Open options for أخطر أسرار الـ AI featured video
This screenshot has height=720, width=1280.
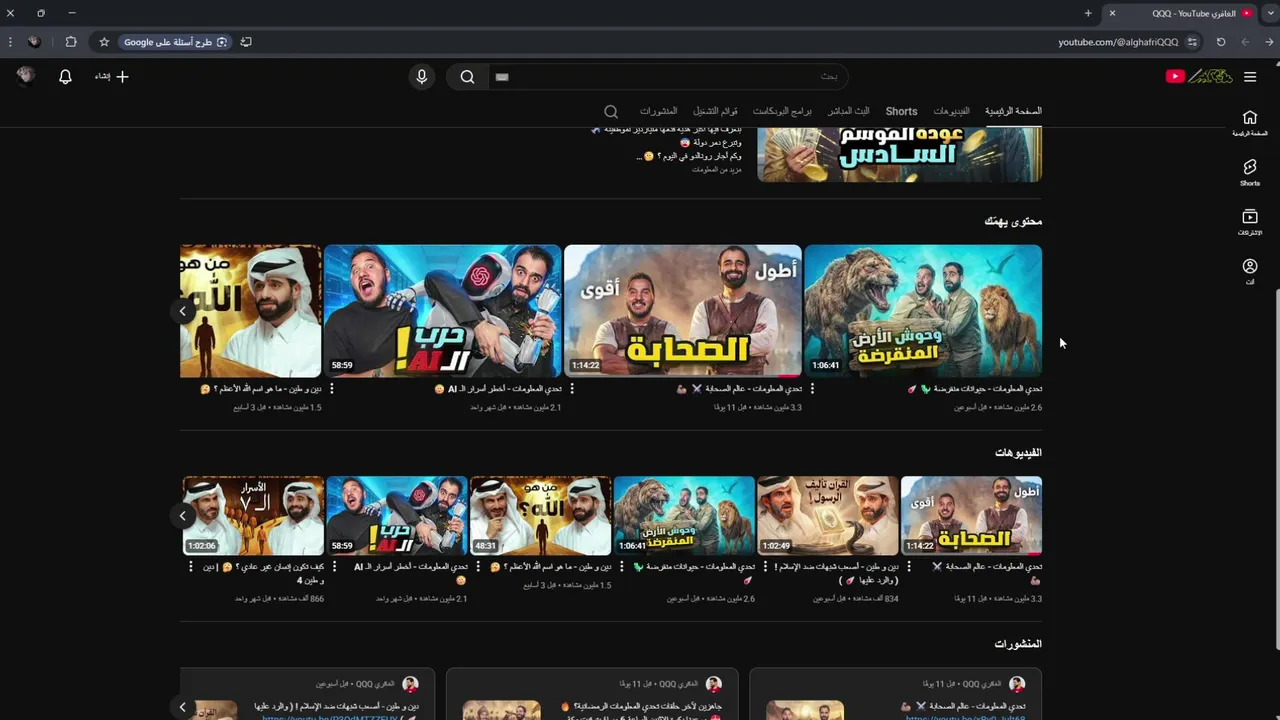332,389
